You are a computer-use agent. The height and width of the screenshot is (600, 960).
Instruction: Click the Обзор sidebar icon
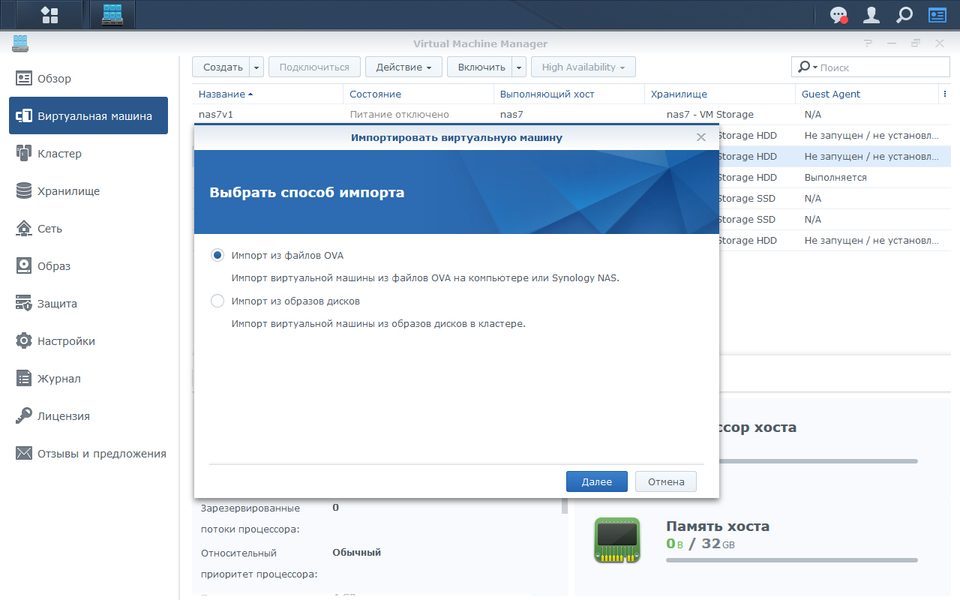[x=24, y=78]
